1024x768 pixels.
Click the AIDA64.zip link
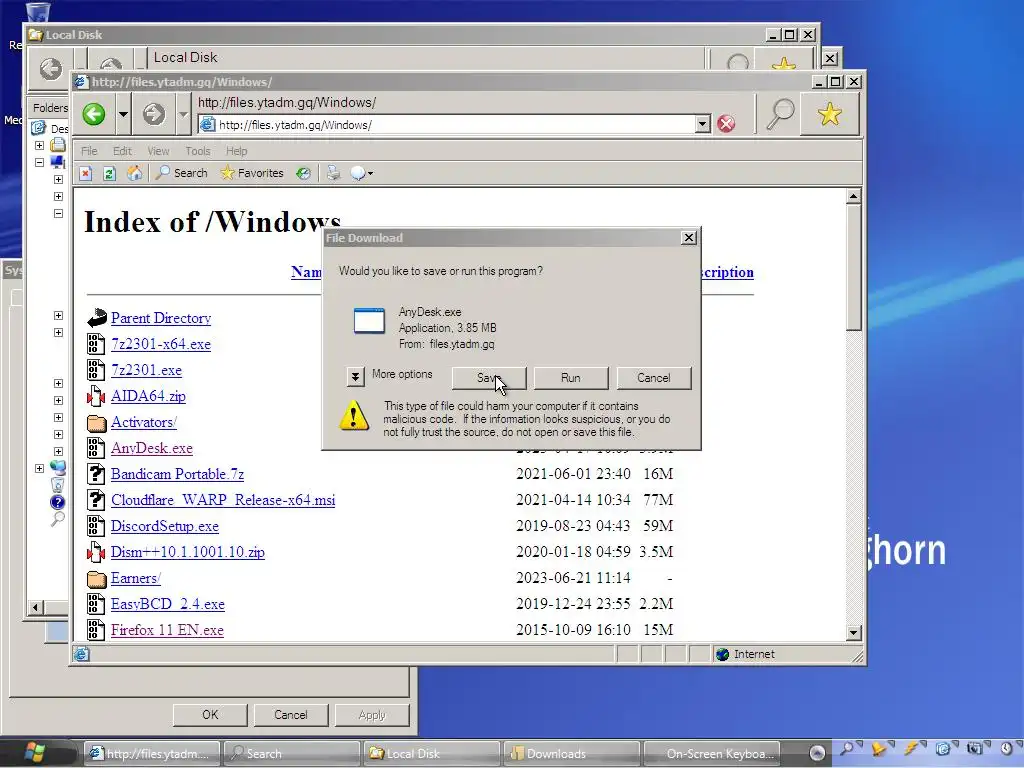(148, 396)
